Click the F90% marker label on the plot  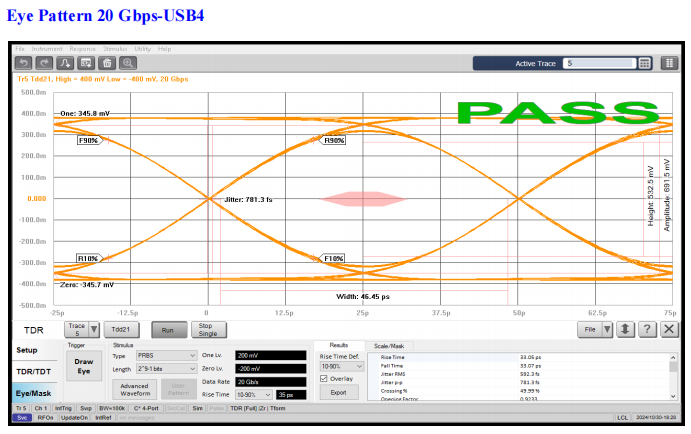pyautogui.click(x=88, y=140)
